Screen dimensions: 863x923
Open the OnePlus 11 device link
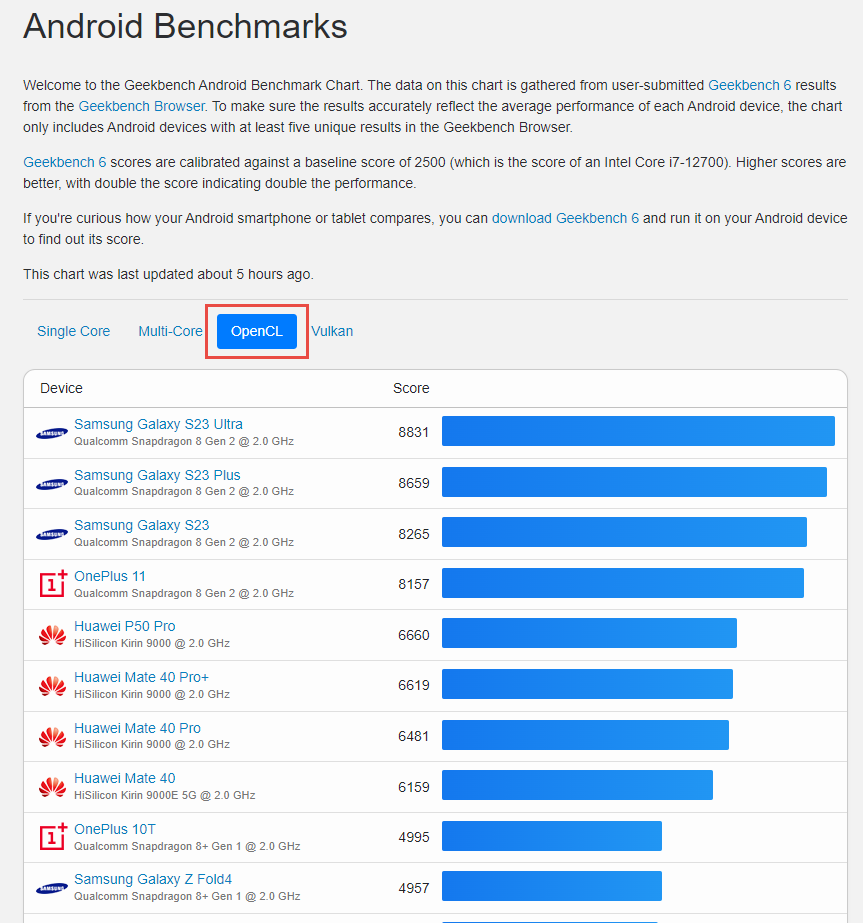pyautogui.click(x=109, y=576)
